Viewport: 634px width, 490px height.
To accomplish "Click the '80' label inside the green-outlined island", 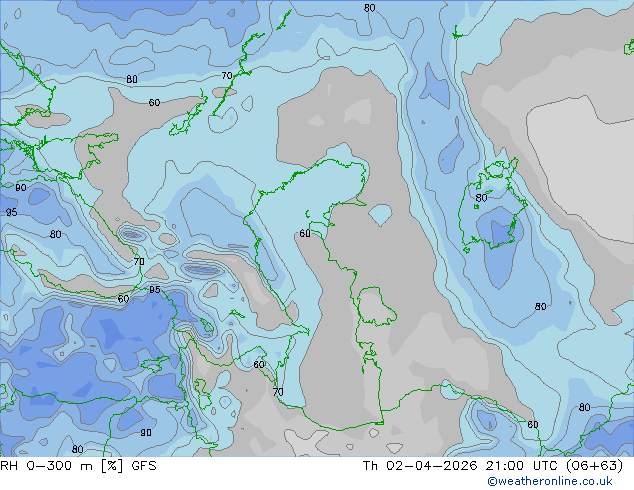I will (x=481, y=198).
